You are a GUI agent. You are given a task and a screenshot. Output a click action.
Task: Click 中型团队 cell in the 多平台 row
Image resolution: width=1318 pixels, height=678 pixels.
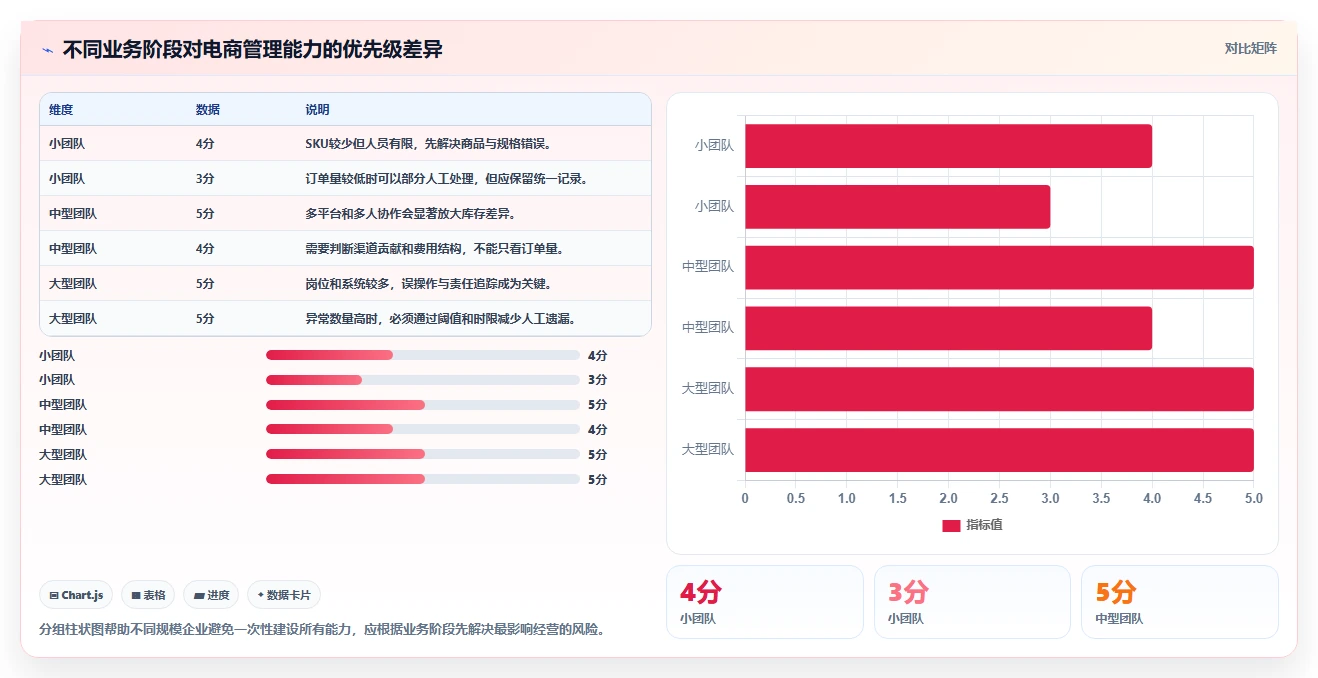tap(73, 214)
